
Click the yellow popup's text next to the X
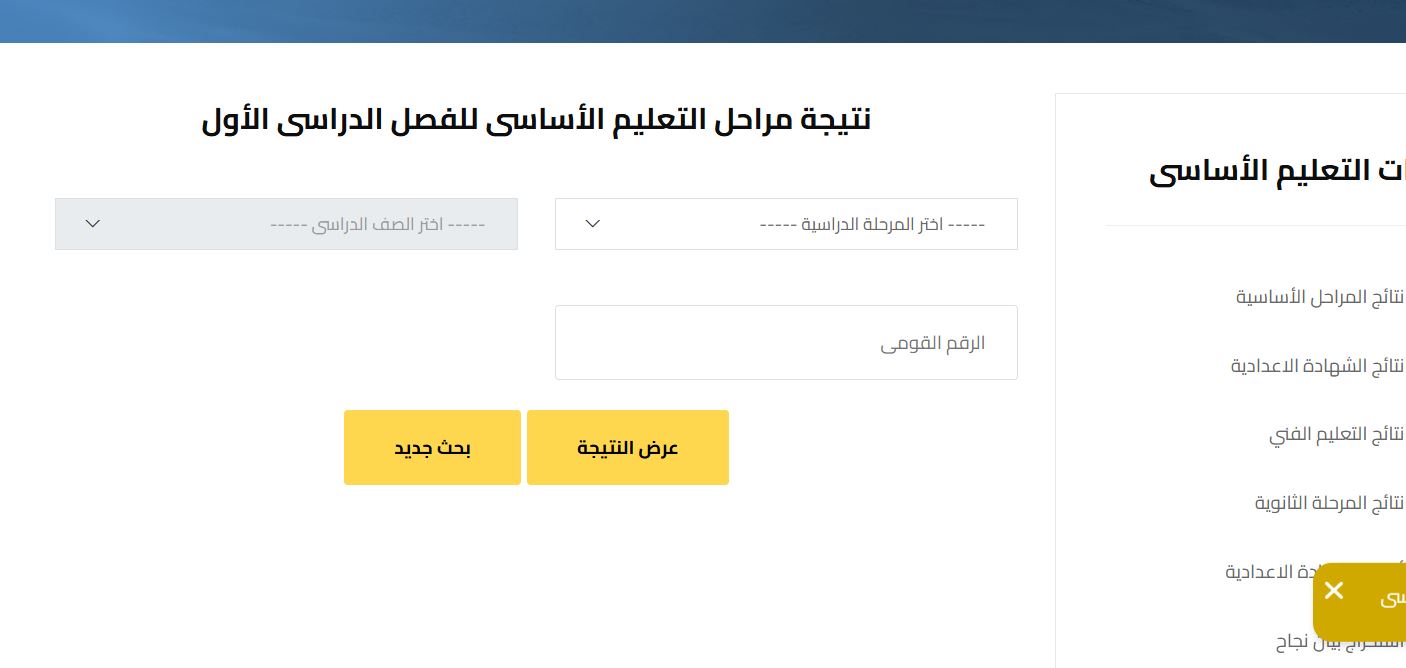(1391, 599)
